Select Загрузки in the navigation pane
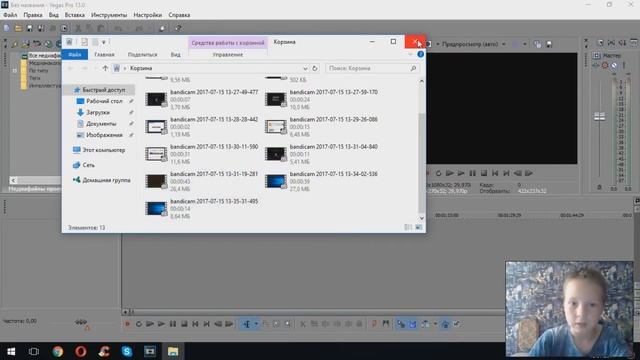 coord(98,112)
